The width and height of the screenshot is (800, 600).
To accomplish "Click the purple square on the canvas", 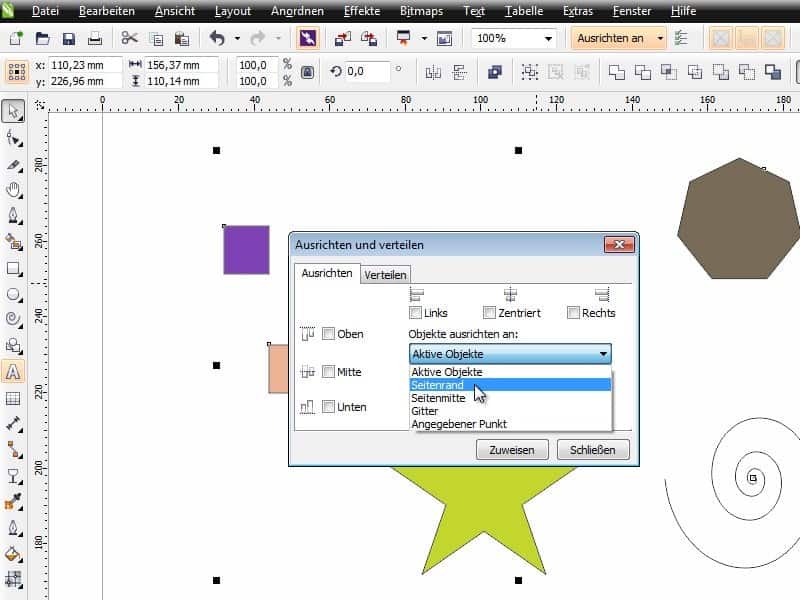I will (246, 249).
